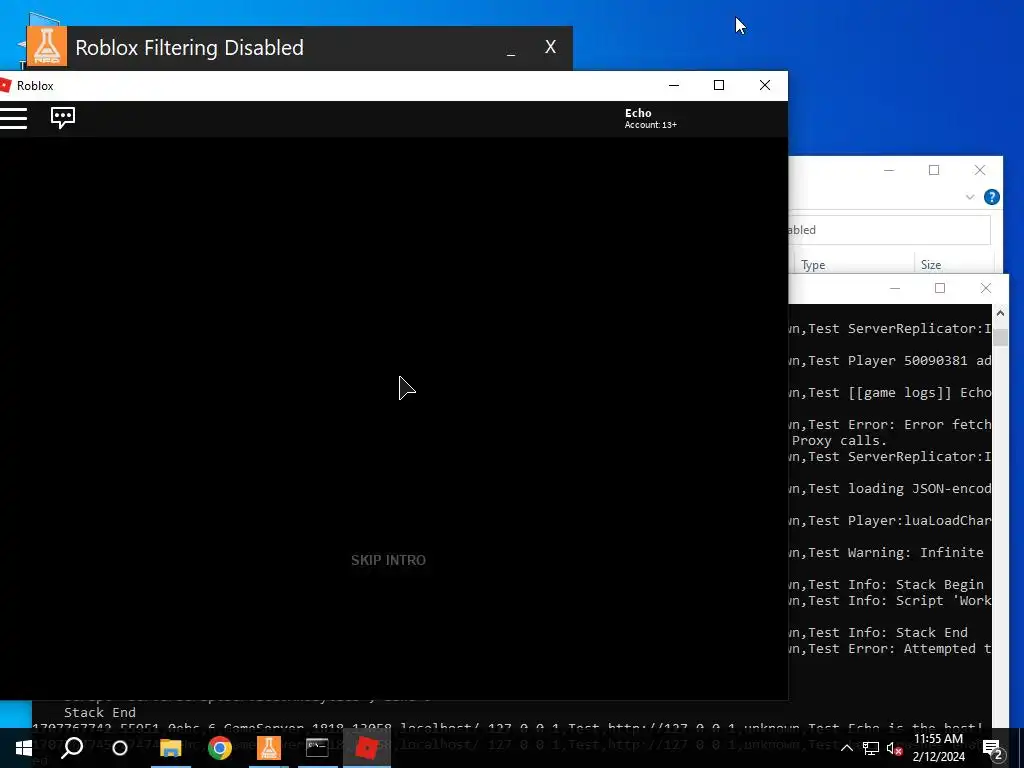Click the 'Test Player 50090381' console line
This screenshot has height=768, width=1024.
pos(890,360)
